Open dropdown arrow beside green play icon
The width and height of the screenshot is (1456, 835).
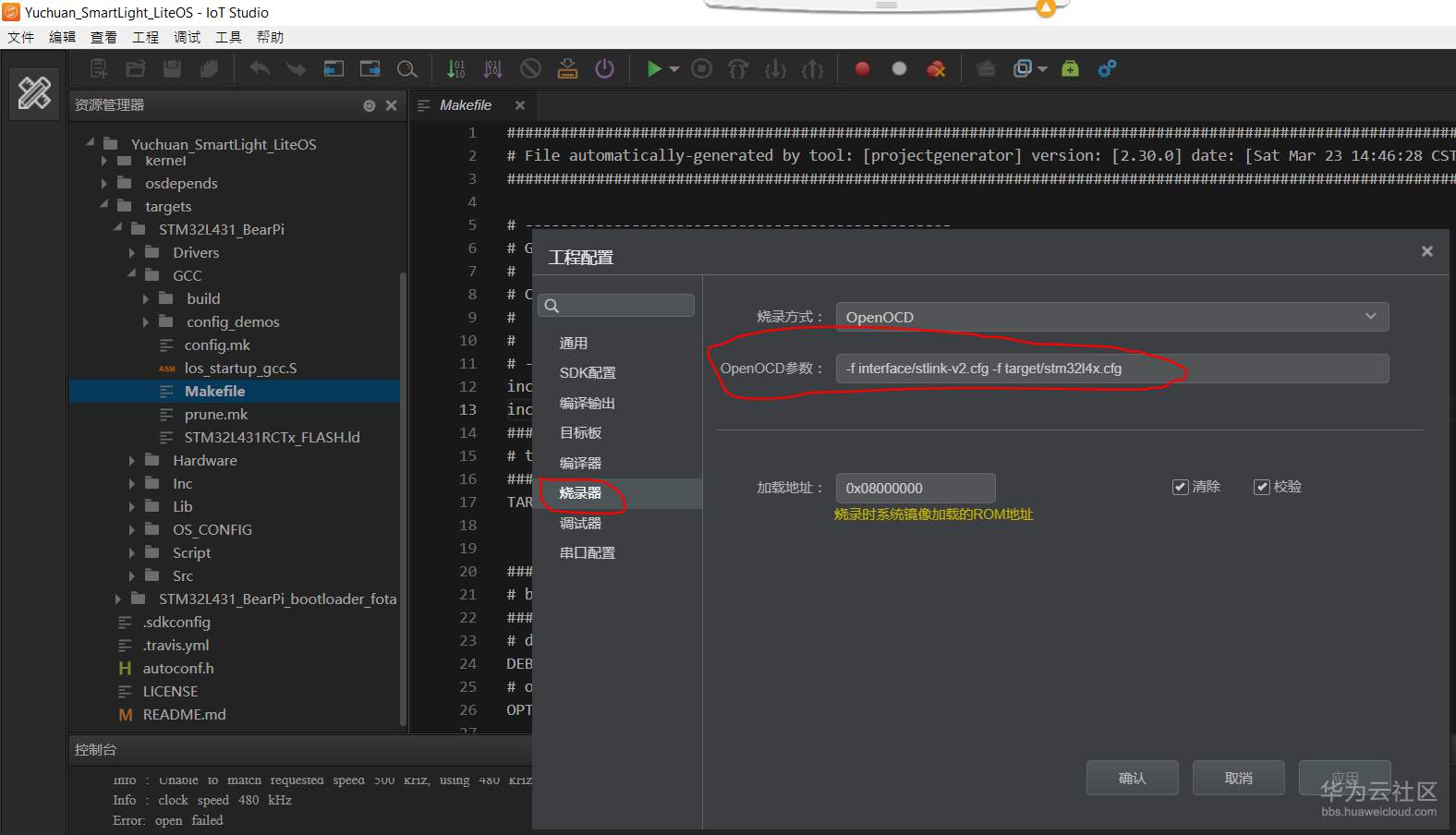coord(674,69)
